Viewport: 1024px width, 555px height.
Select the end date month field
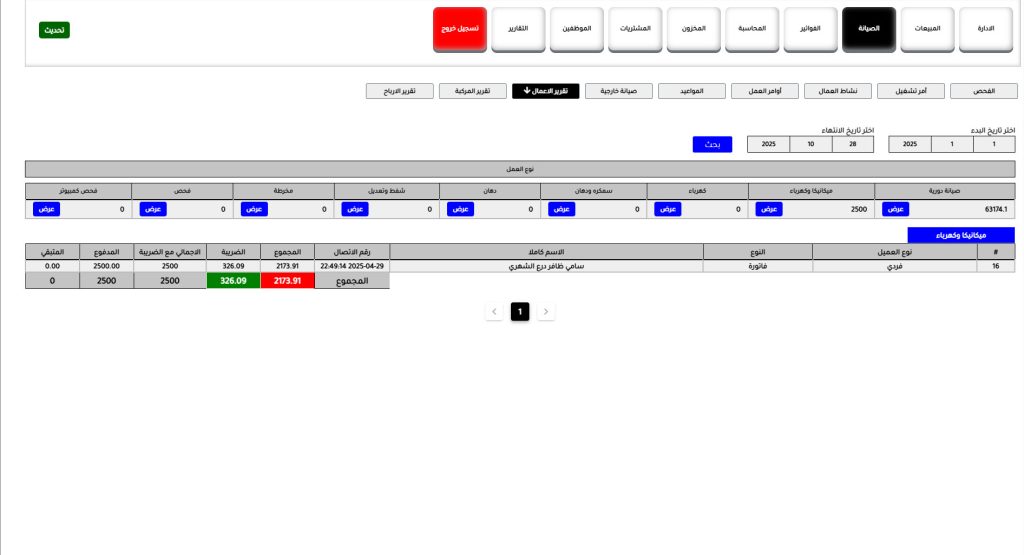[810, 144]
